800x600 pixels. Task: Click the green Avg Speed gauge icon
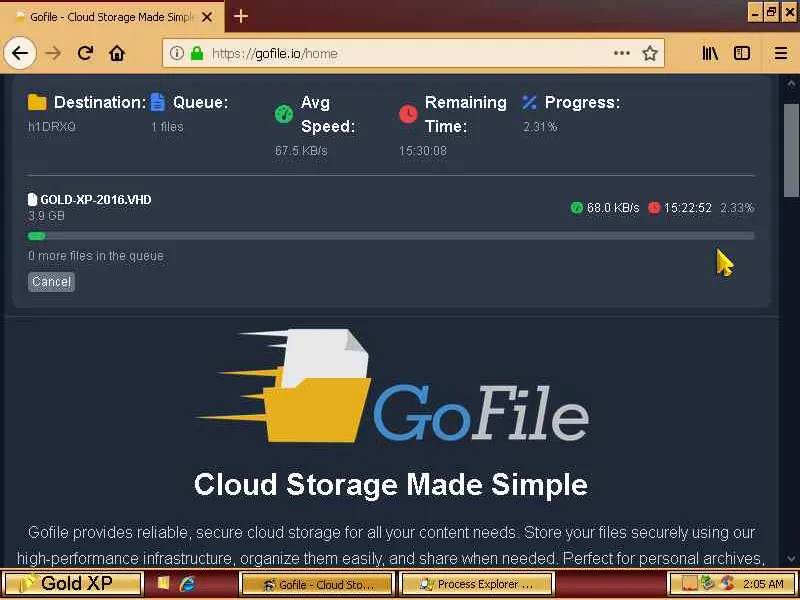click(284, 114)
